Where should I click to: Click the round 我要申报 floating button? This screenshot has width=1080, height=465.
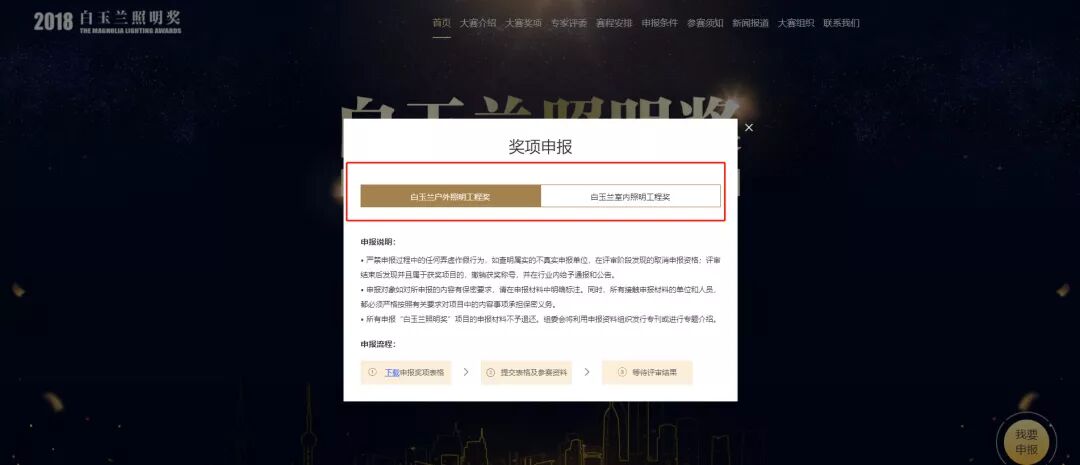point(1026,442)
